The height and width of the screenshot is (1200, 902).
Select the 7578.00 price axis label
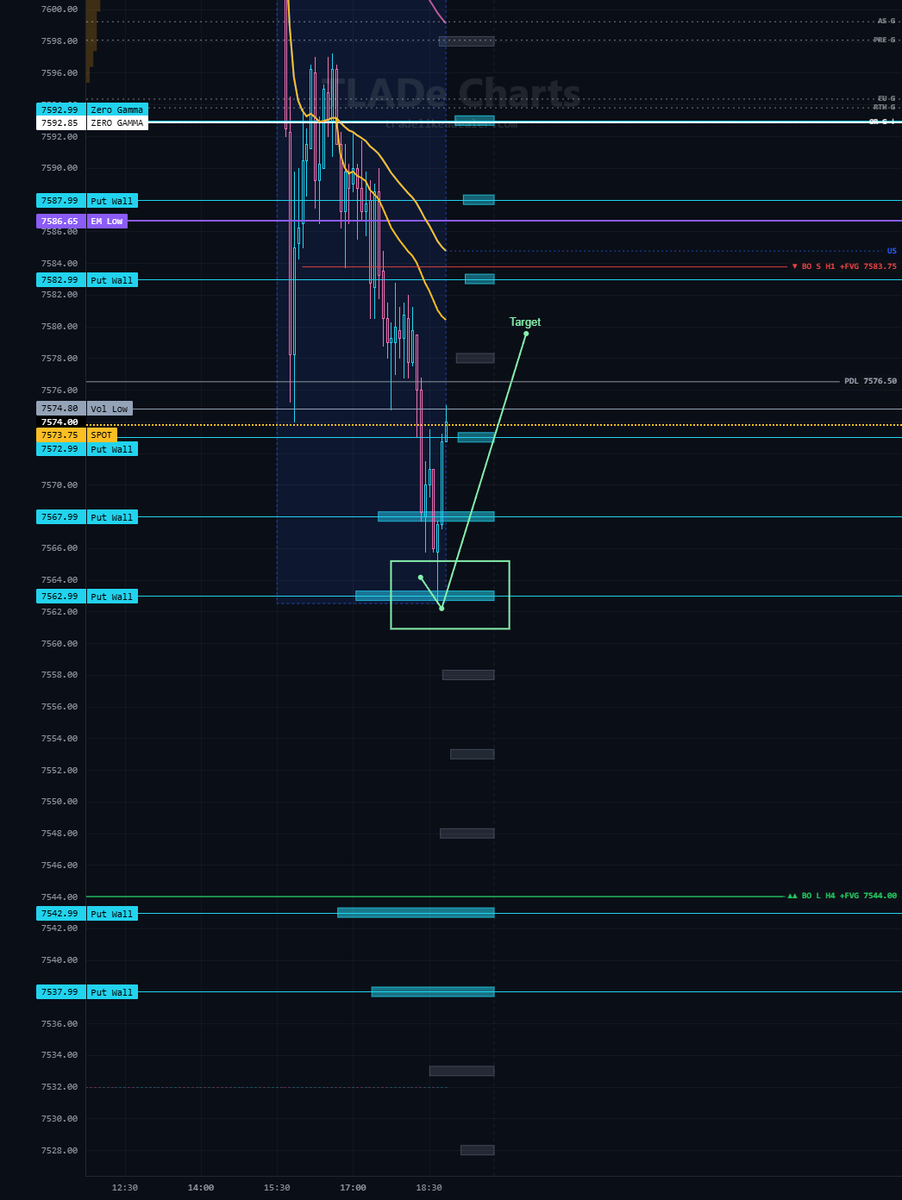point(60,358)
